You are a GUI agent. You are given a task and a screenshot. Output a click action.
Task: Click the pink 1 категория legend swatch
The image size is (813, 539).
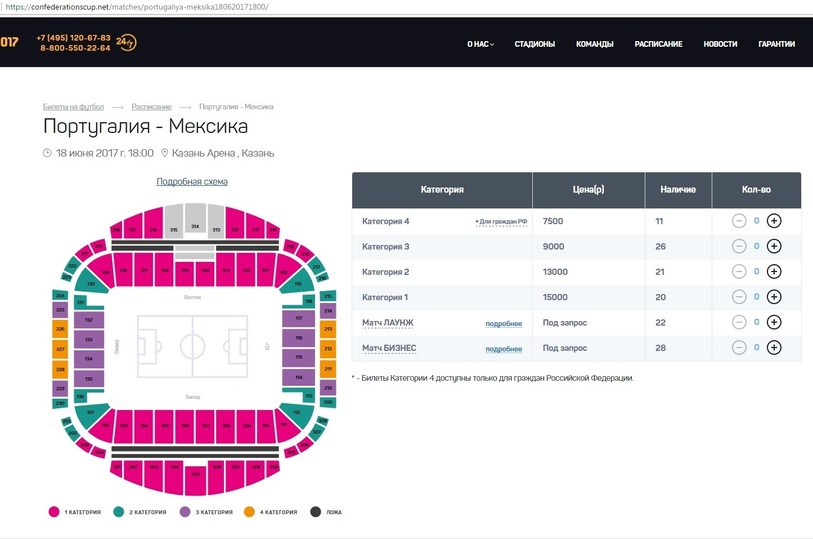pos(54,512)
